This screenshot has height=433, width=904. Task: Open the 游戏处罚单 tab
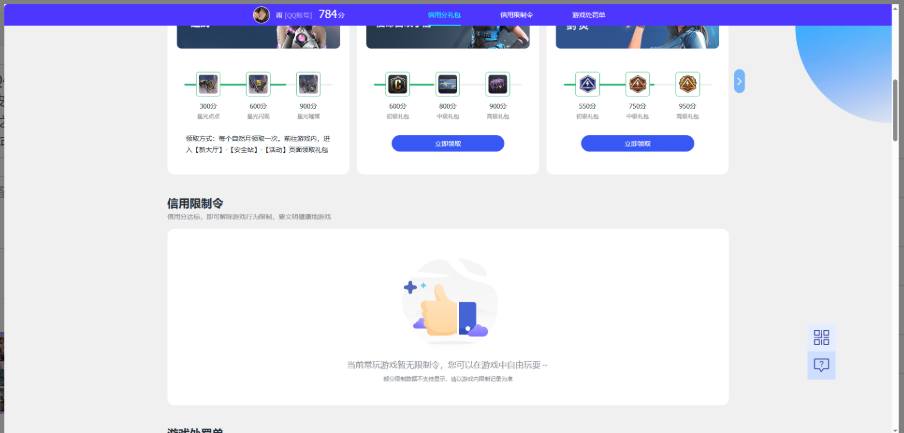click(x=589, y=15)
